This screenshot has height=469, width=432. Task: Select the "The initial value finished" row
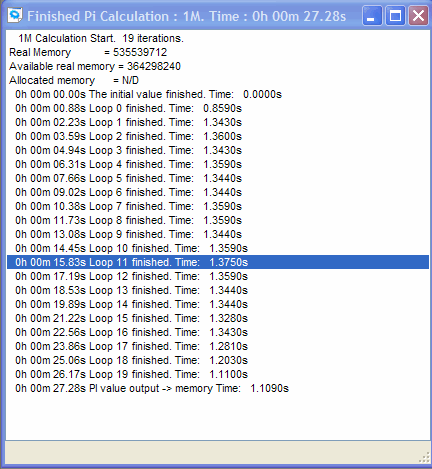tap(218, 94)
